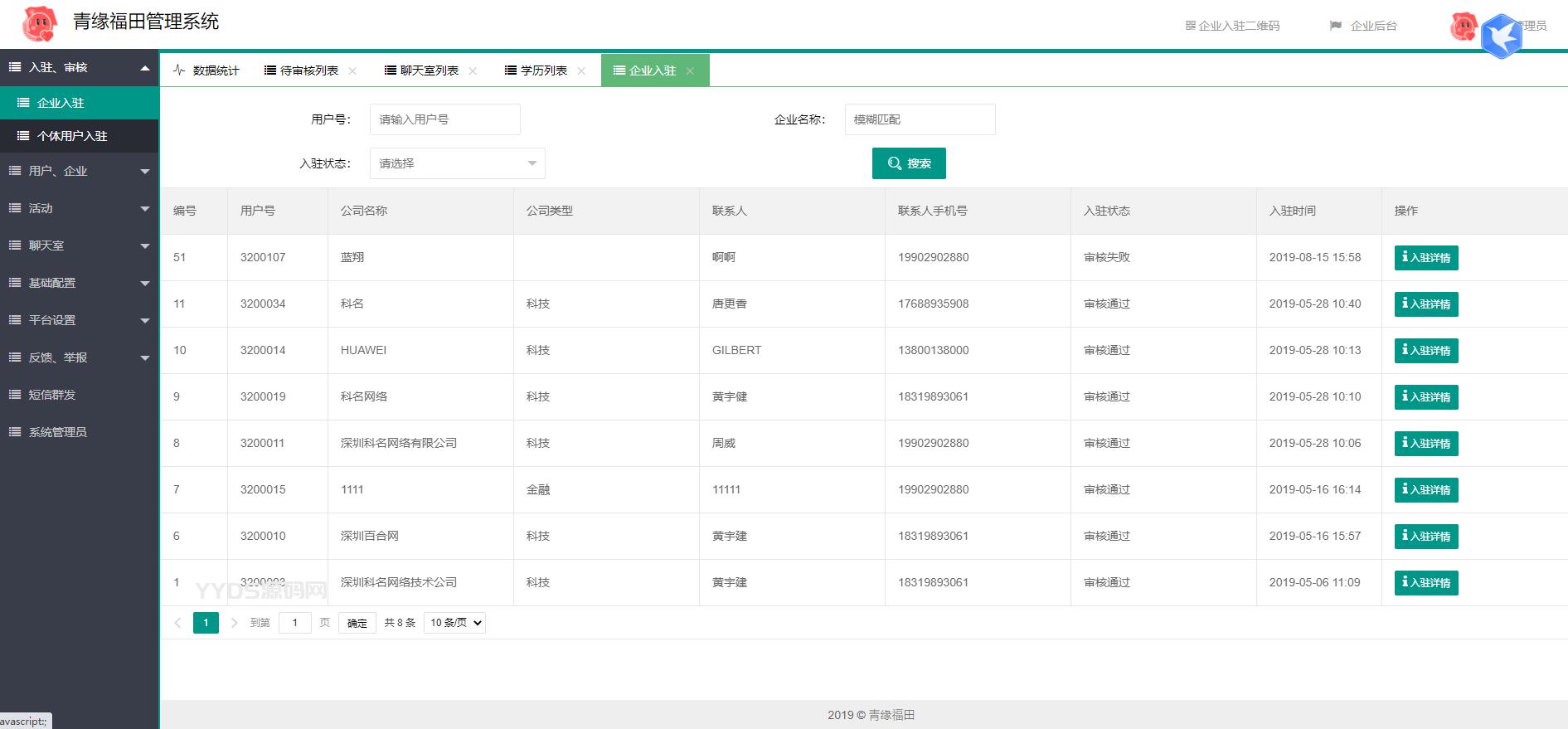Click 确定 pagination confirm button

coord(357,623)
